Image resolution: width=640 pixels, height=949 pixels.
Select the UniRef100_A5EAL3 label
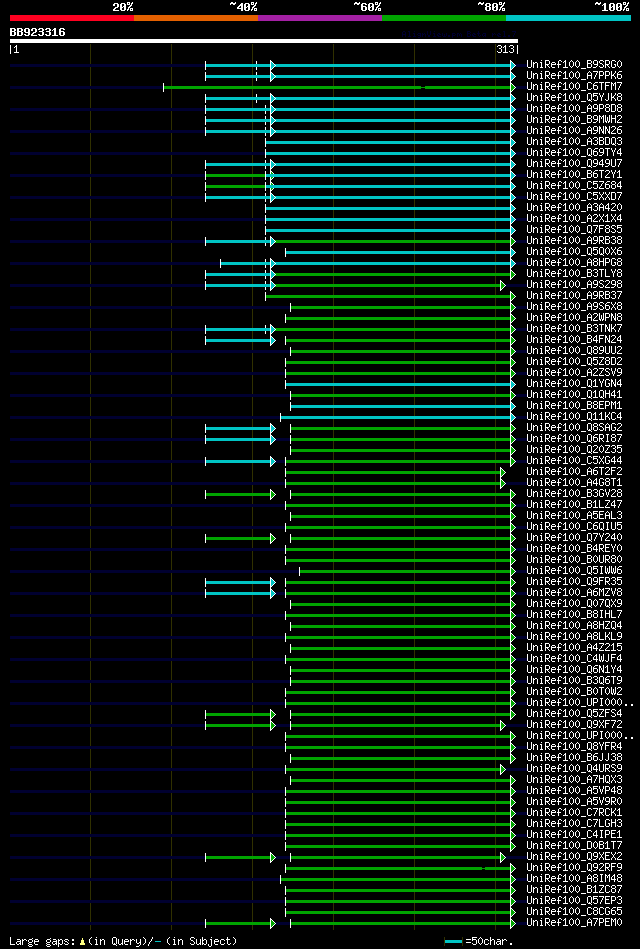[x=575, y=516]
